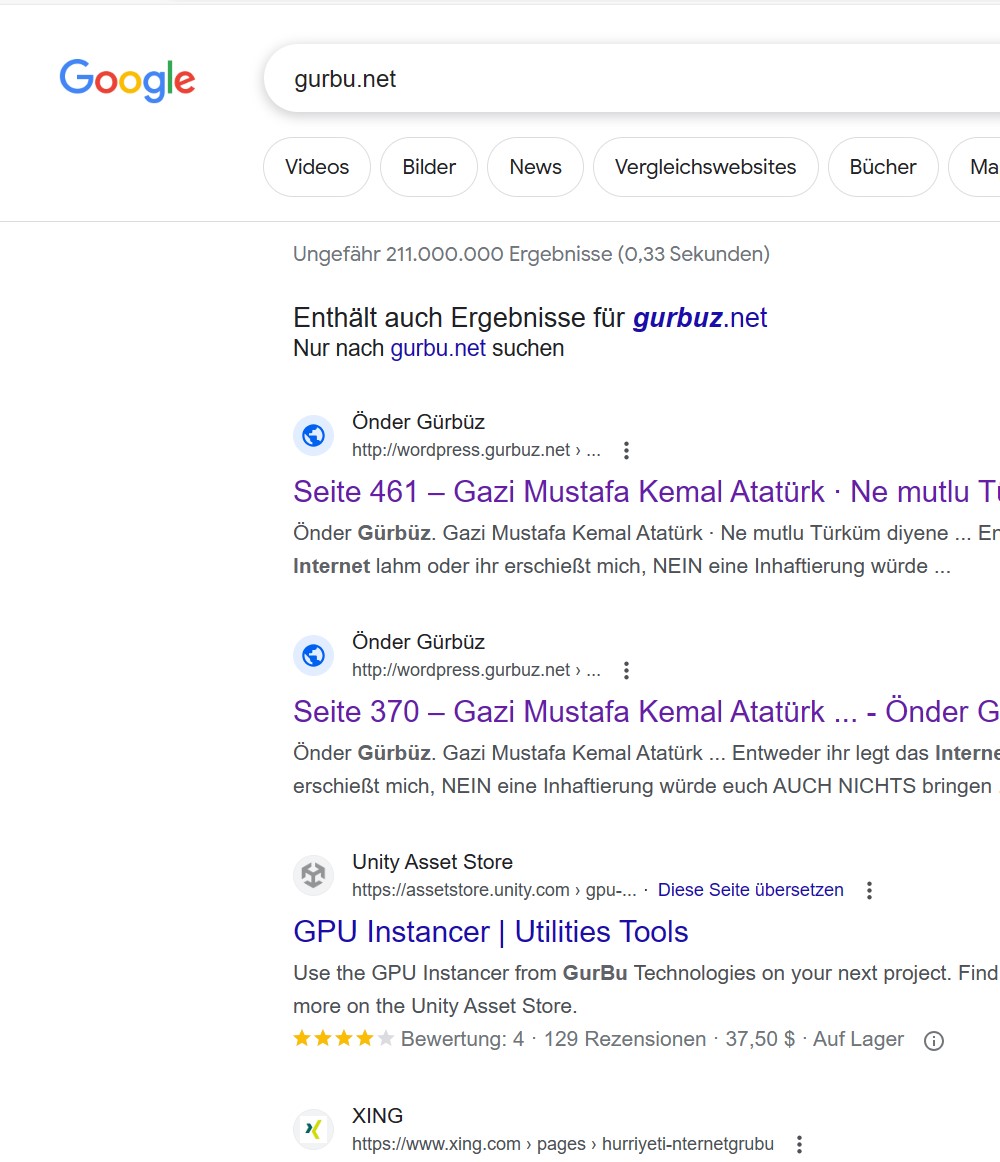Follow the gurbuz.net suggestion link
The image size is (1000, 1162).
coord(700,318)
